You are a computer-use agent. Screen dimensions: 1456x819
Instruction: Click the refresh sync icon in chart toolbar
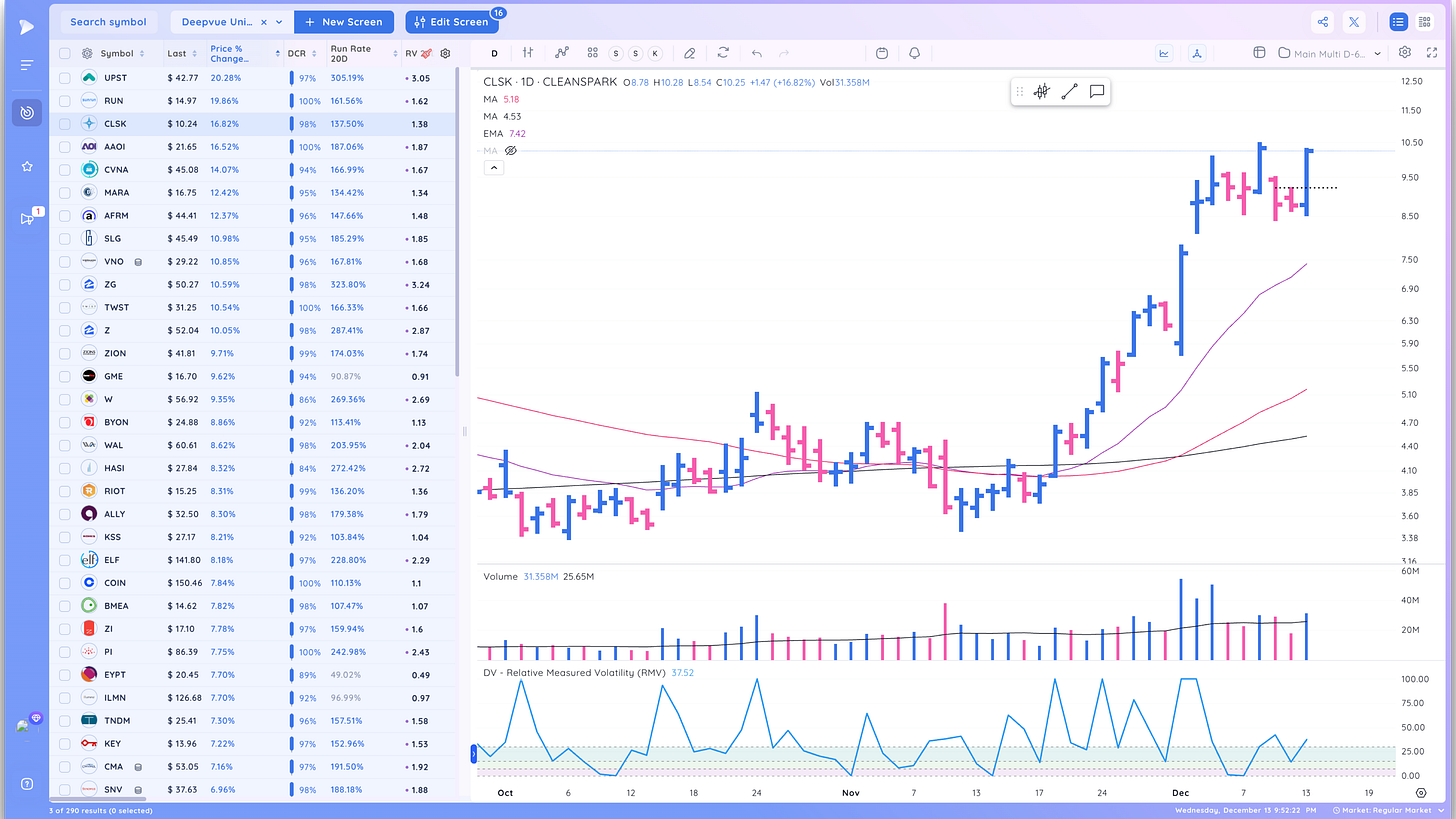723,53
